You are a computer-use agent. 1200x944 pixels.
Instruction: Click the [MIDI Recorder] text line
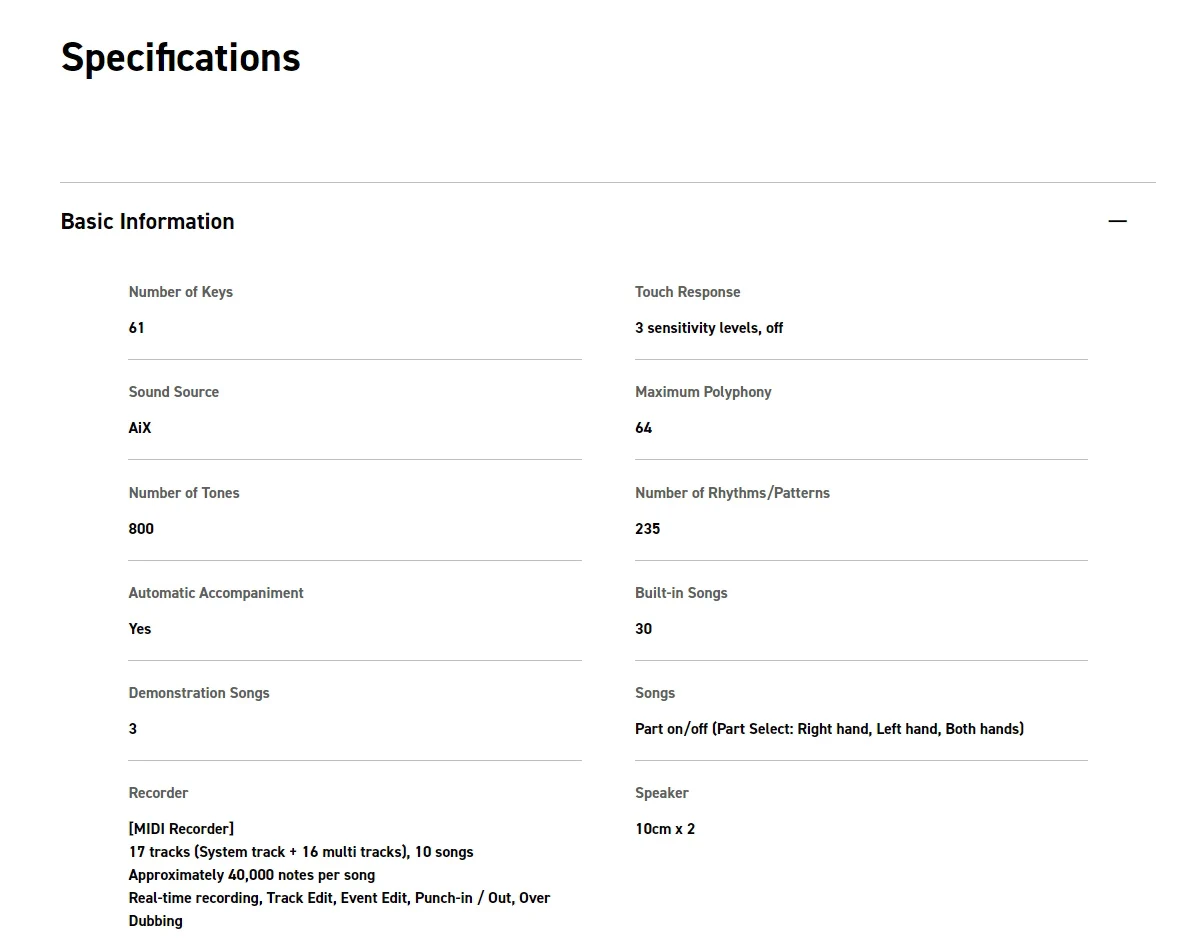[181, 829]
